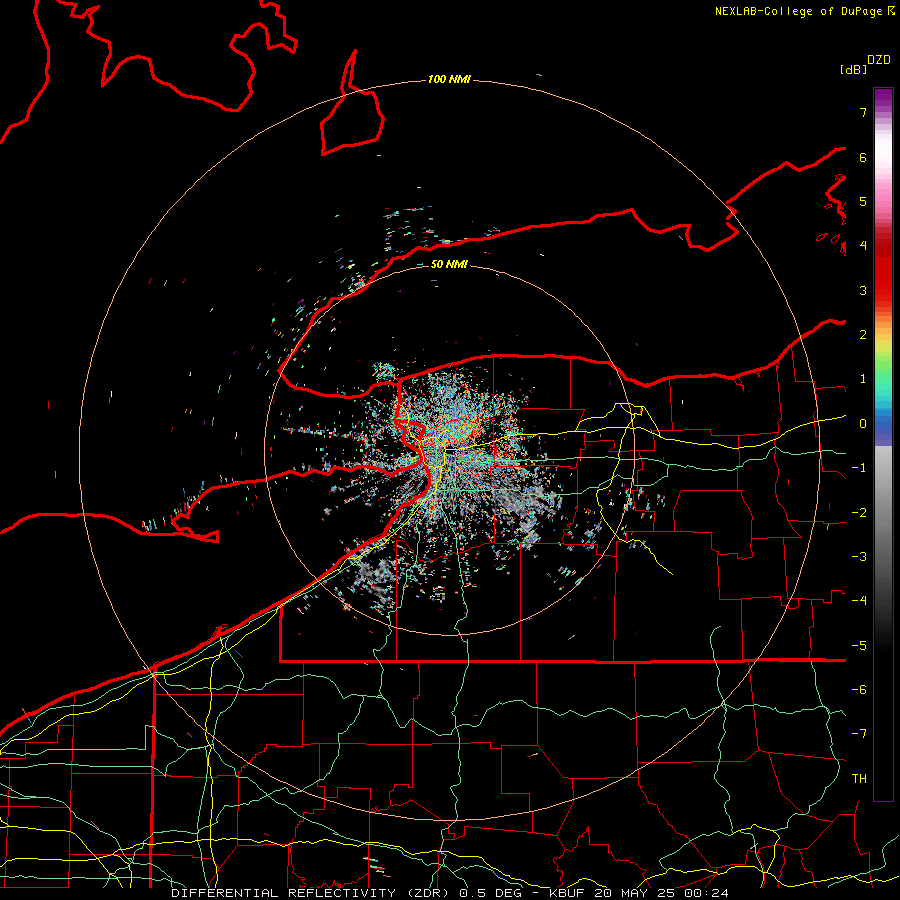The image size is (900, 900).
Task: Click the DZD legend title
Action: [x=879, y=60]
